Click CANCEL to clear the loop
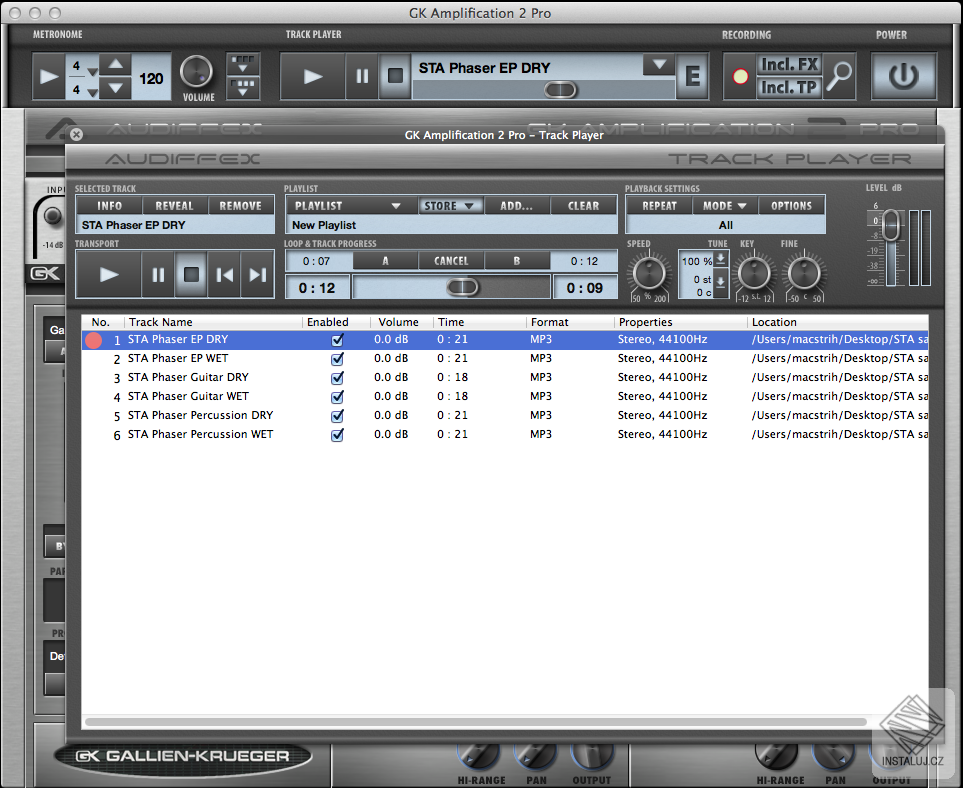The height and width of the screenshot is (788, 963). (x=451, y=261)
